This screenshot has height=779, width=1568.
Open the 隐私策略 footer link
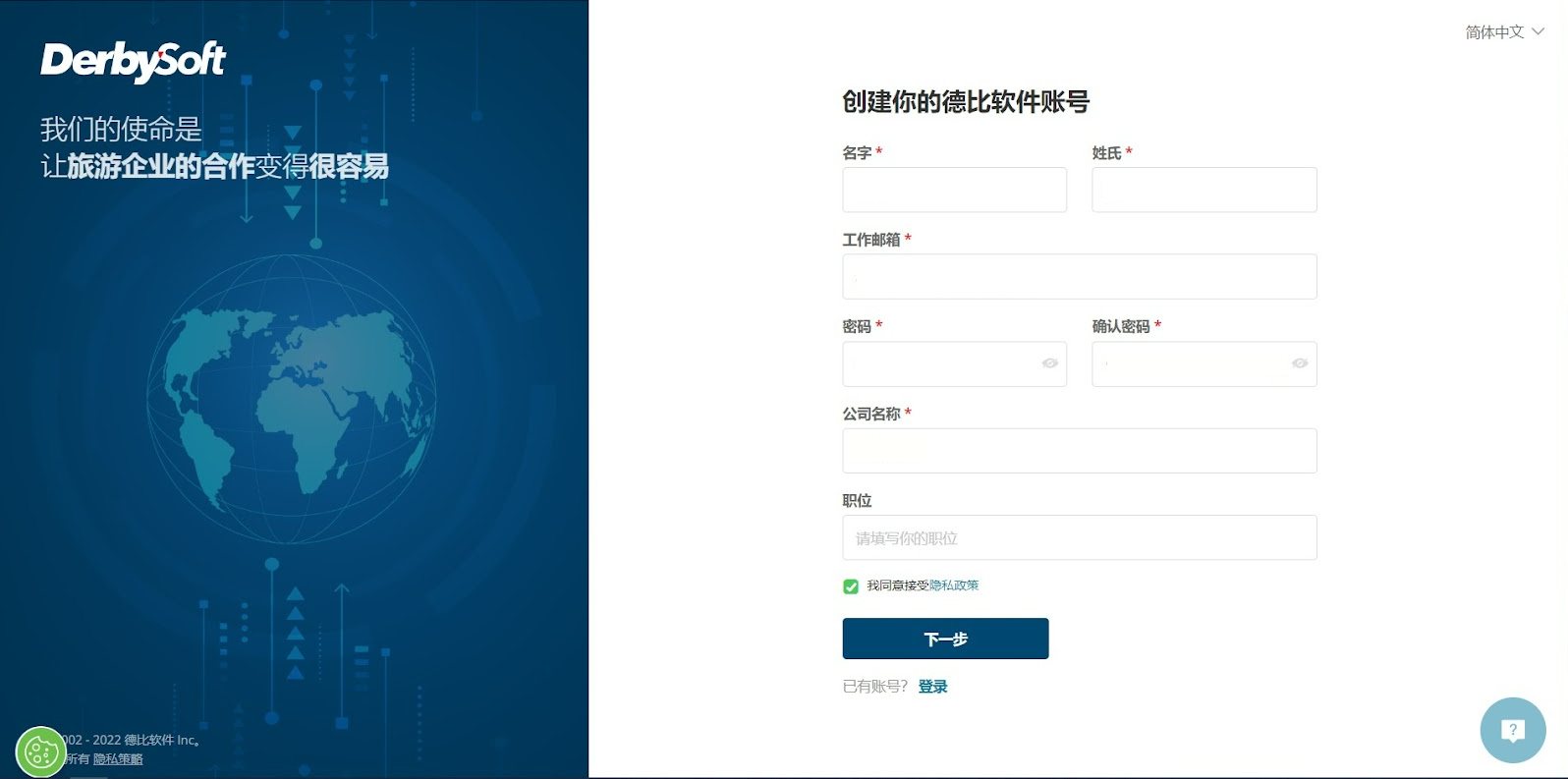click(x=118, y=759)
